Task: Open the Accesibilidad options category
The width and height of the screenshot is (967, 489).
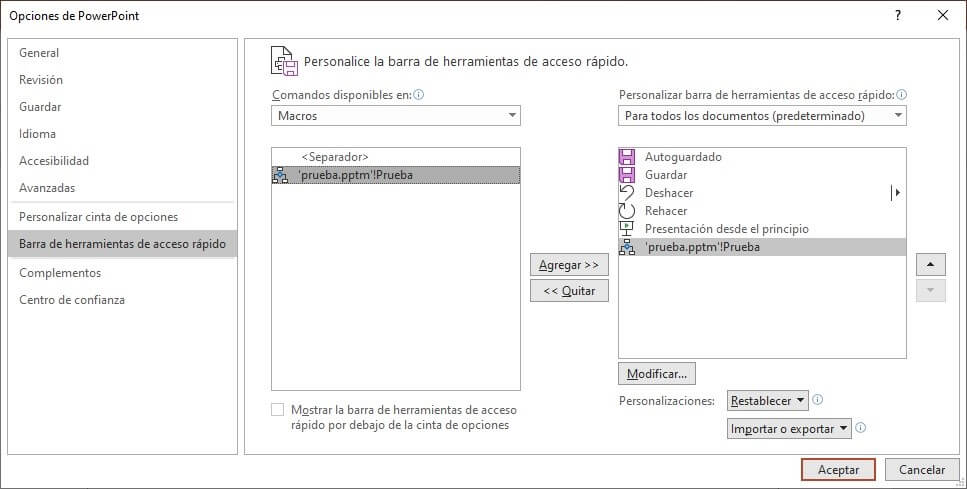Action: point(122,161)
